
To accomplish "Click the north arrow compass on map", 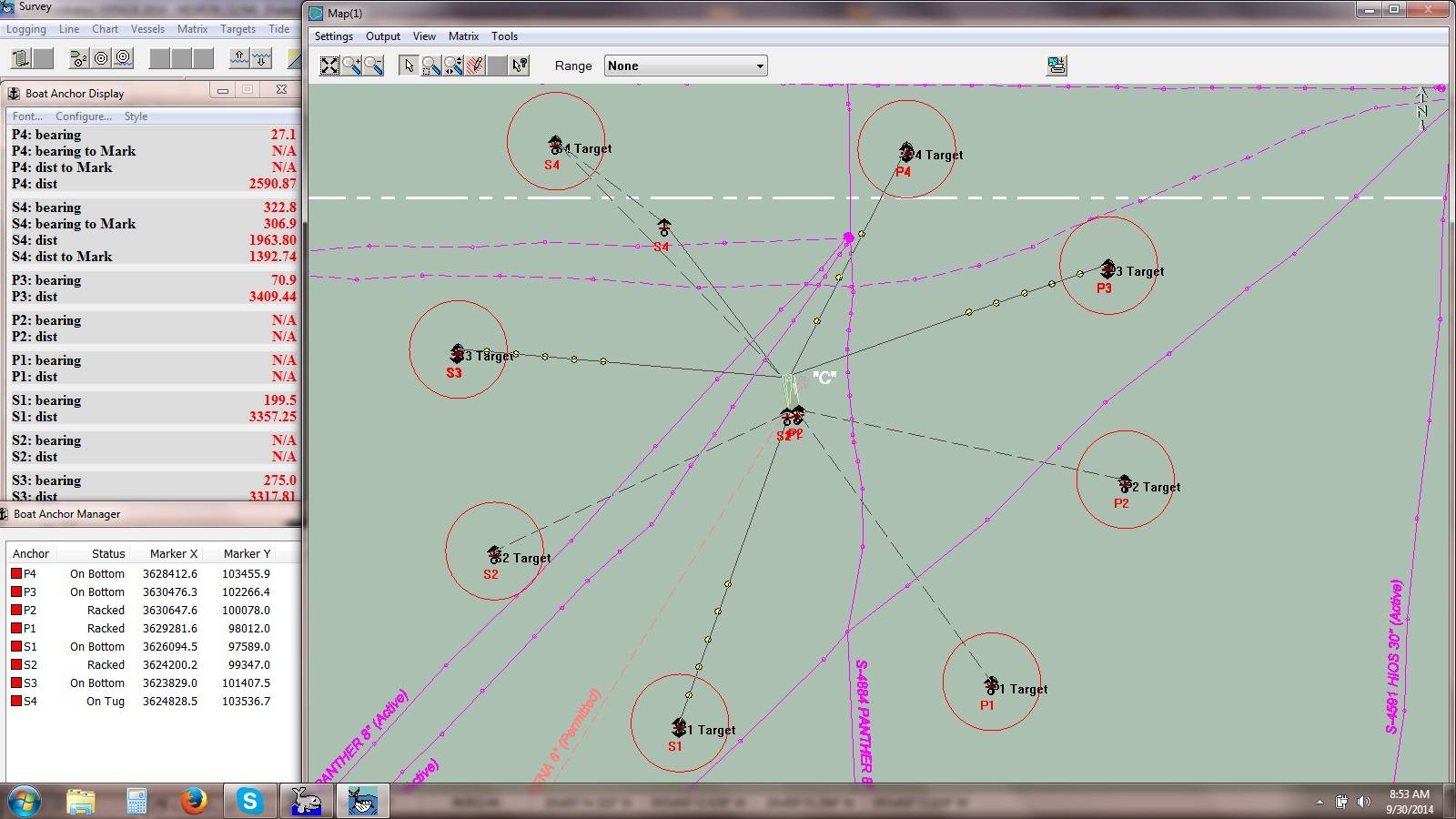I will click(x=1422, y=109).
